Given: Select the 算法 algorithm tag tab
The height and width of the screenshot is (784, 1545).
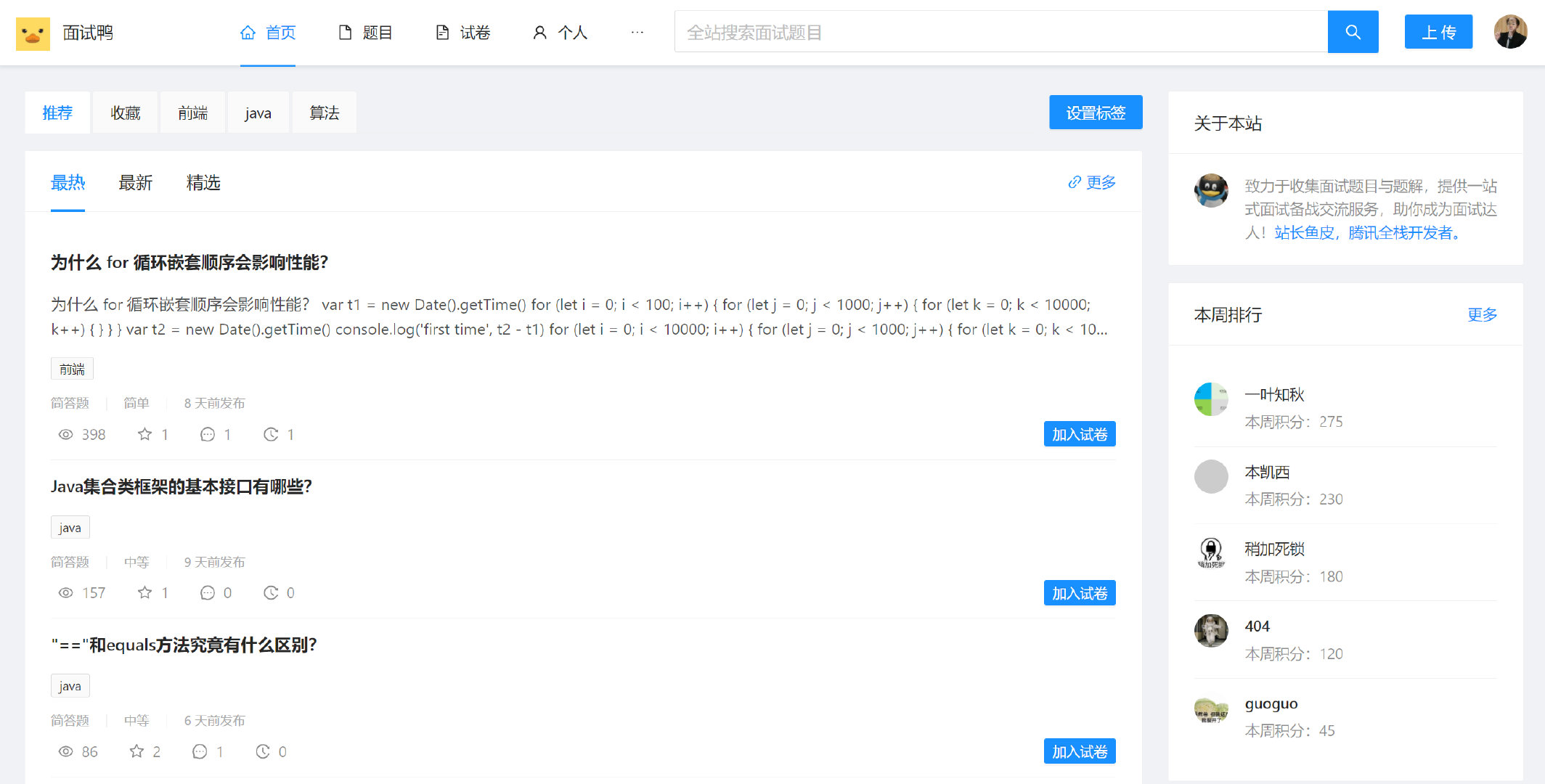Looking at the screenshot, I should 324,113.
